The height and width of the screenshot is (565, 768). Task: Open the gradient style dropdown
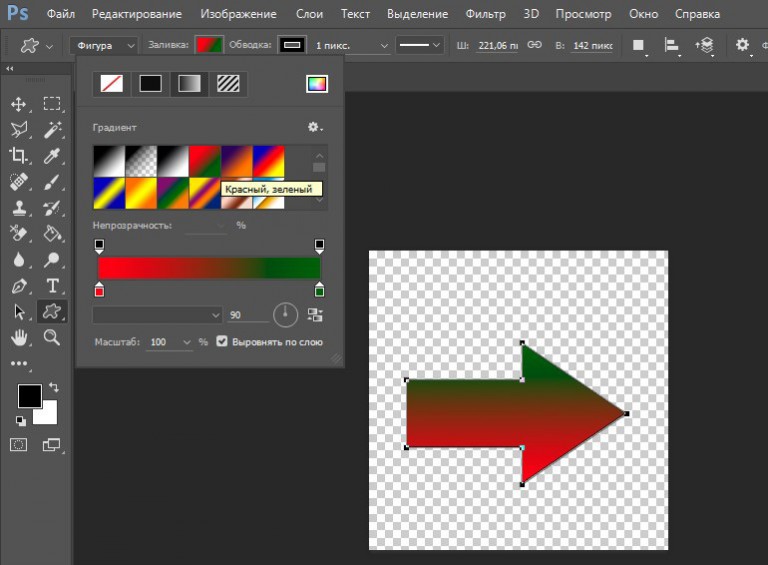[x=157, y=315]
